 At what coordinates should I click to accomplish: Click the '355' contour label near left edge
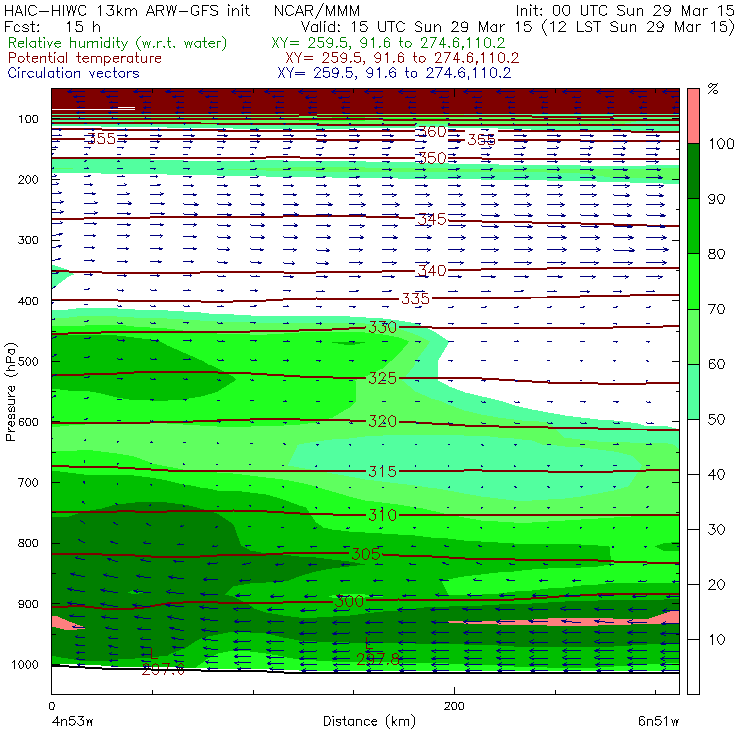coord(102,139)
